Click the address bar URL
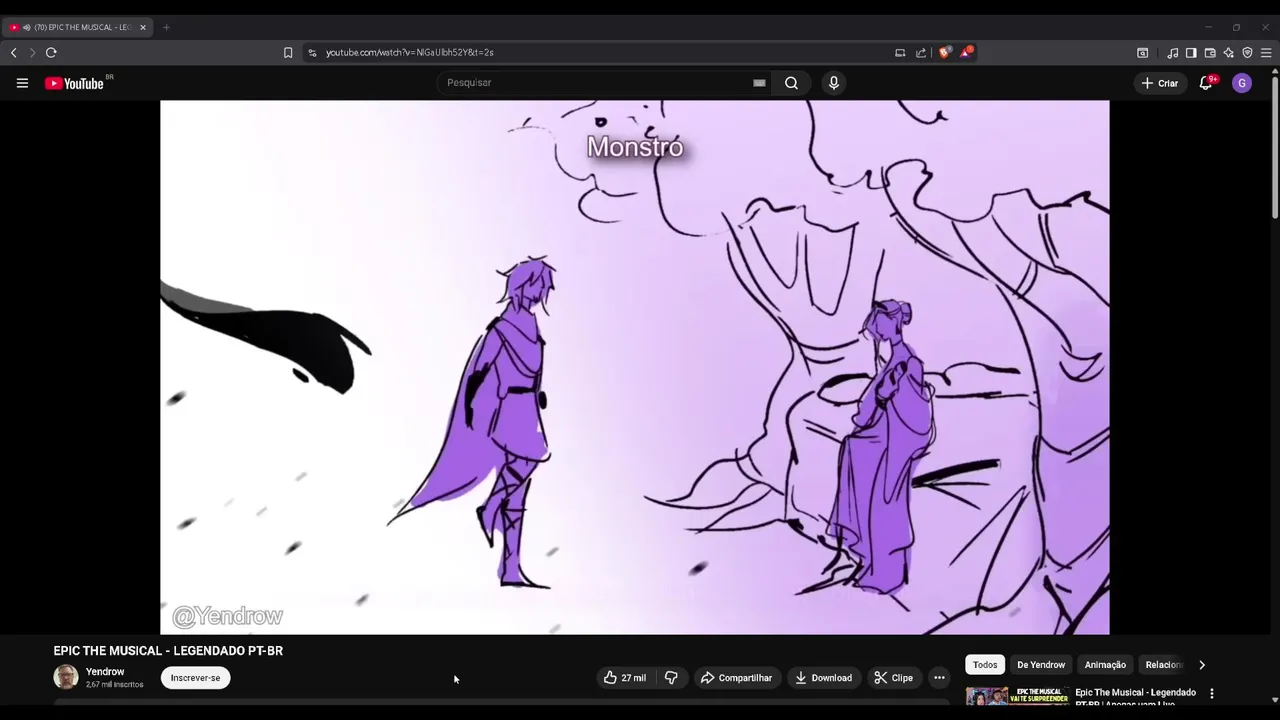 click(x=409, y=52)
